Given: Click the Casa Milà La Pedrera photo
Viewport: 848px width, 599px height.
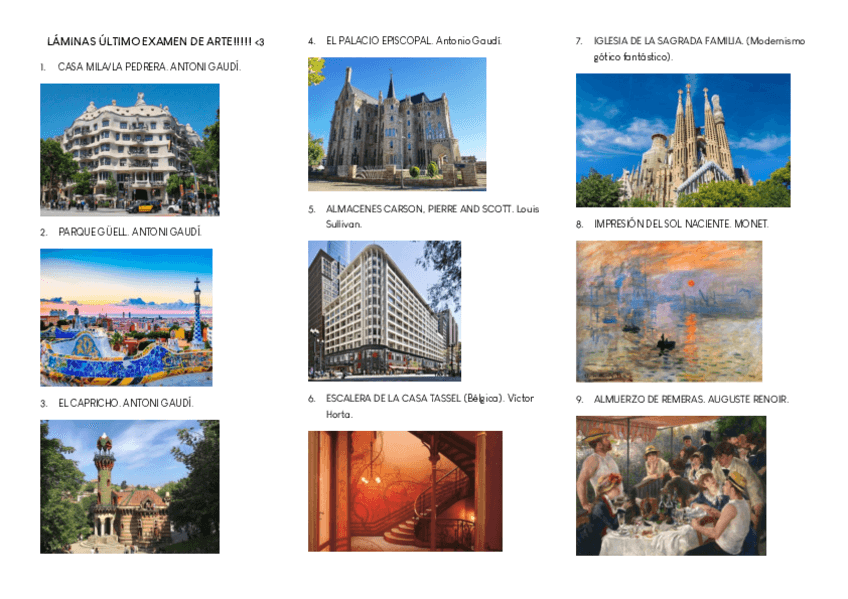Looking at the screenshot, I should coord(130,150).
